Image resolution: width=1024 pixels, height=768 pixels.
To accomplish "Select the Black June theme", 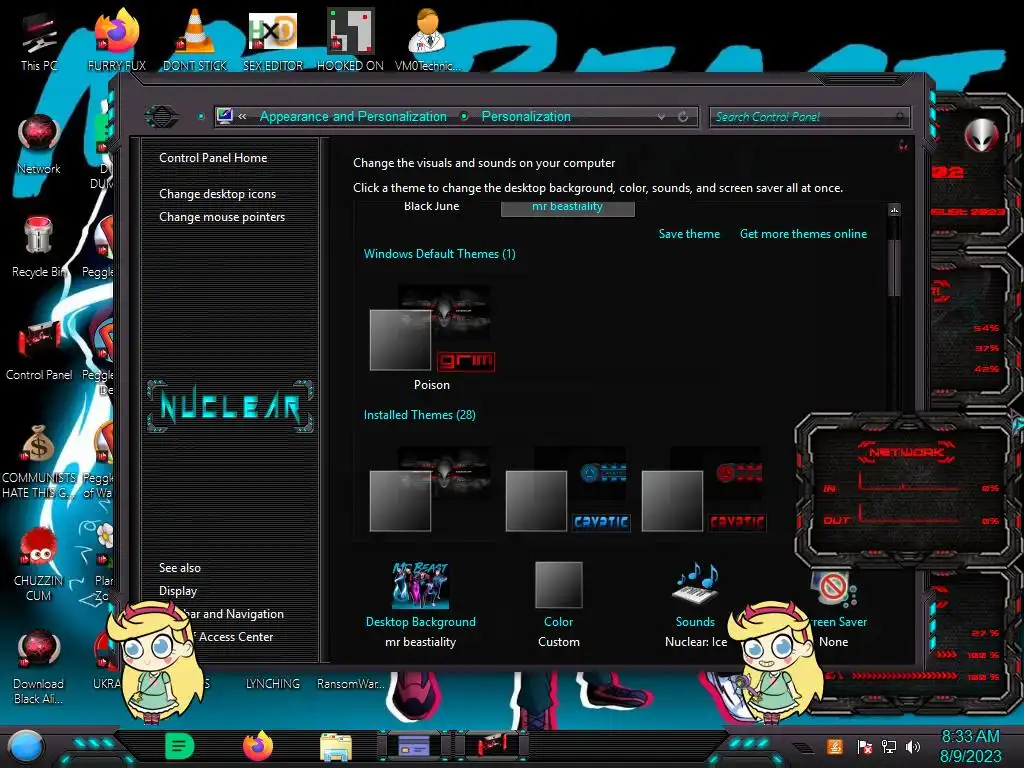I will pos(432,206).
